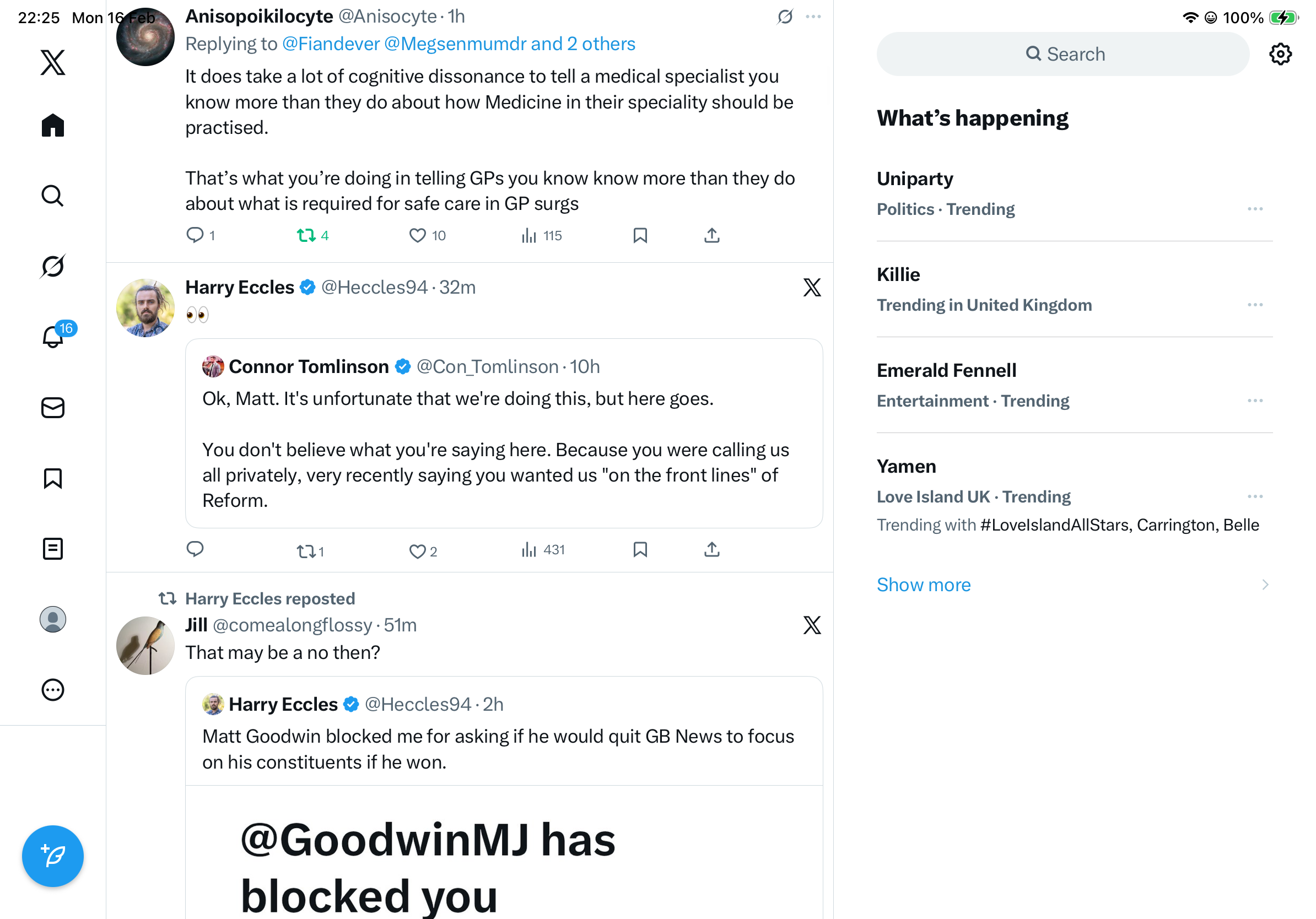
Task: Open the search settings gear icon
Action: point(1280,55)
